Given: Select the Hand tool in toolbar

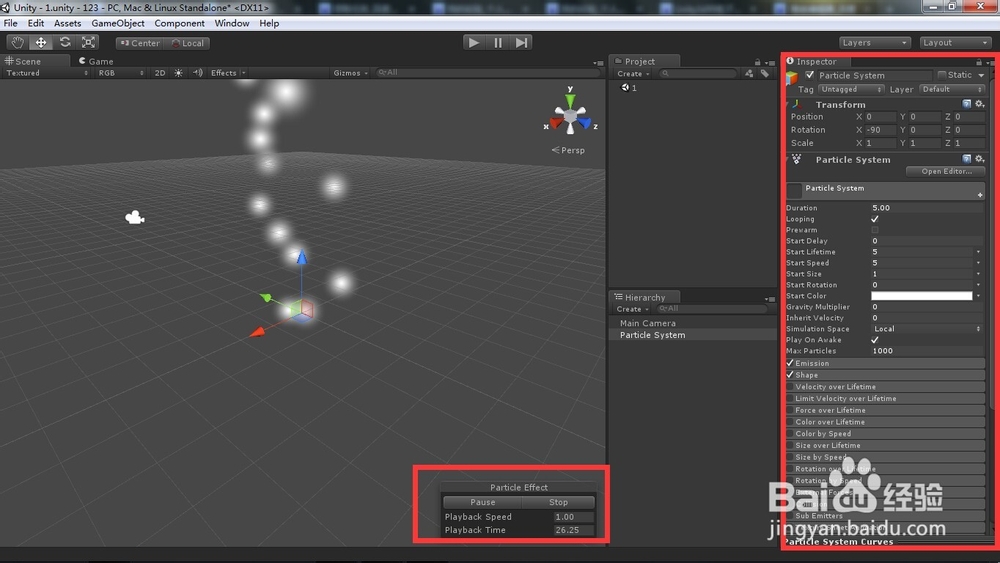Looking at the screenshot, I should point(17,43).
